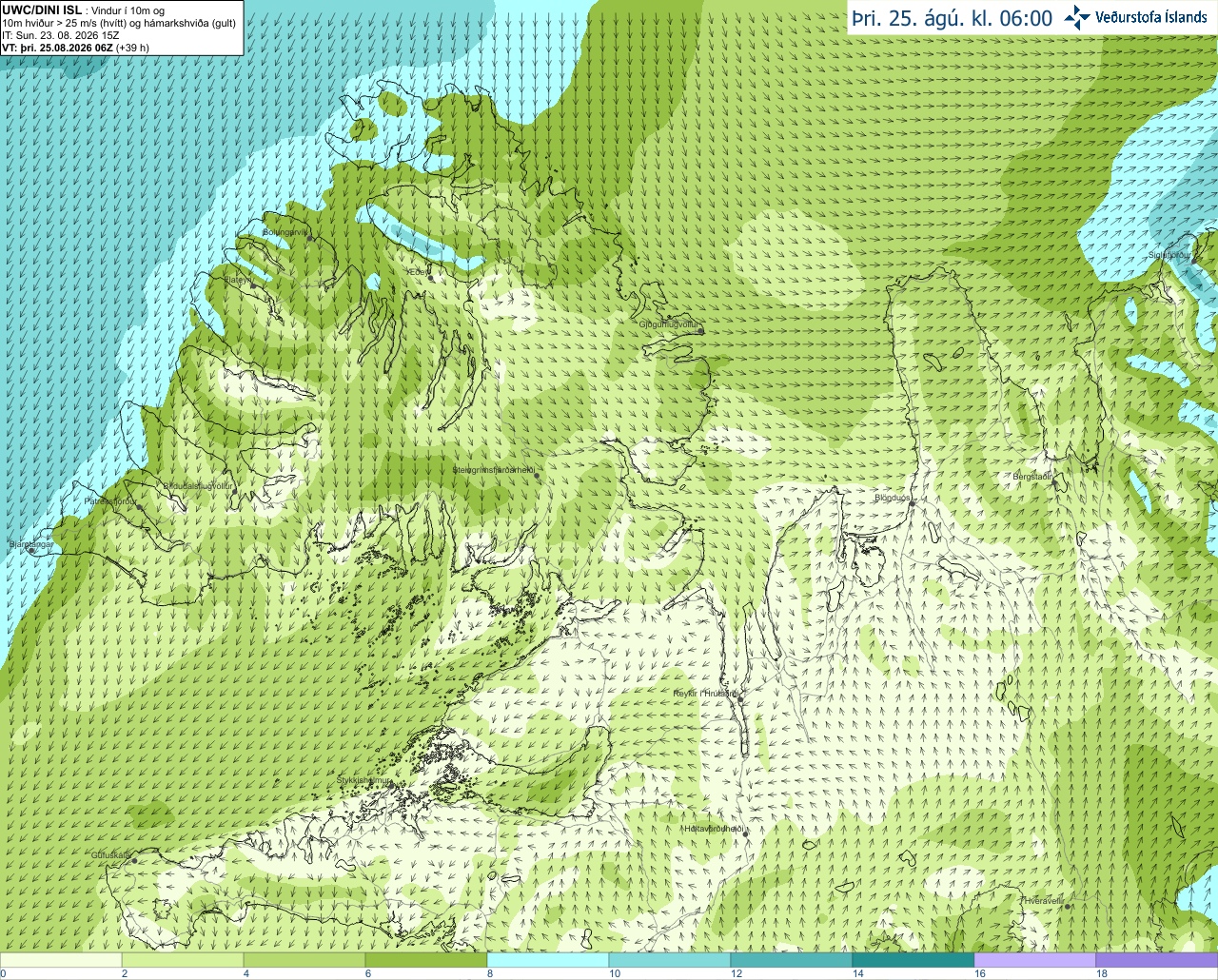Click the 8-10 m/s light cyan legend swatch
The image size is (1218, 980).
pyautogui.click(x=547, y=960)
